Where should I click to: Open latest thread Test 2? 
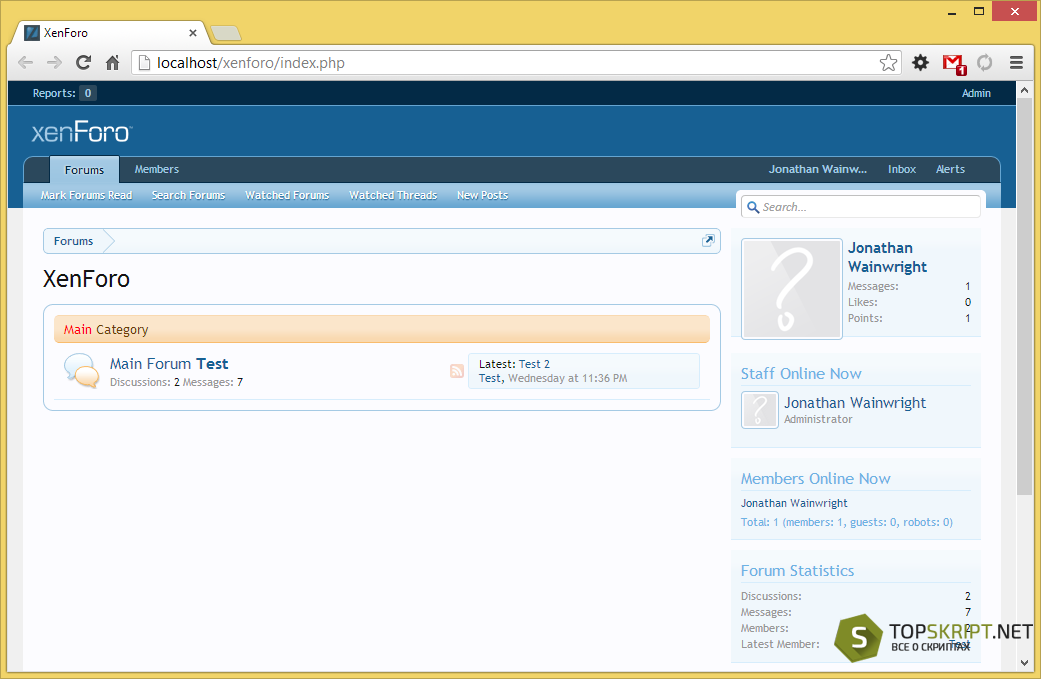(534, 364)
